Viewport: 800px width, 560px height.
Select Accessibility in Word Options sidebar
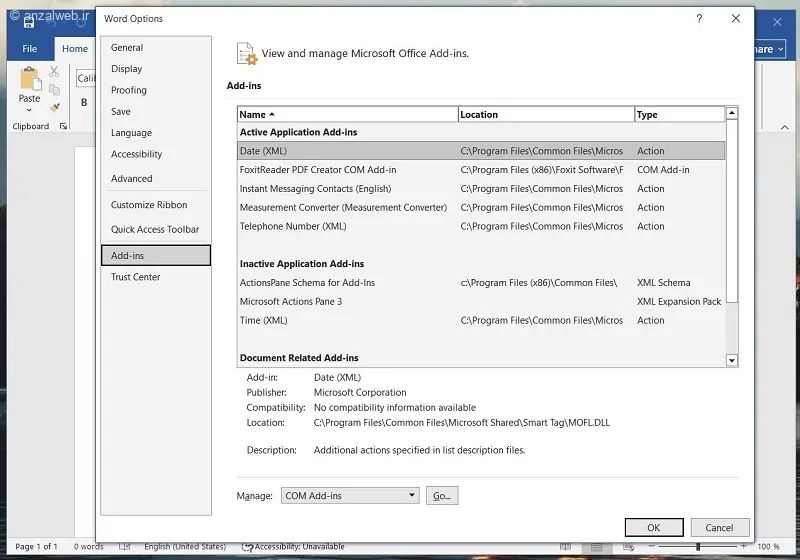pos(156,155)
